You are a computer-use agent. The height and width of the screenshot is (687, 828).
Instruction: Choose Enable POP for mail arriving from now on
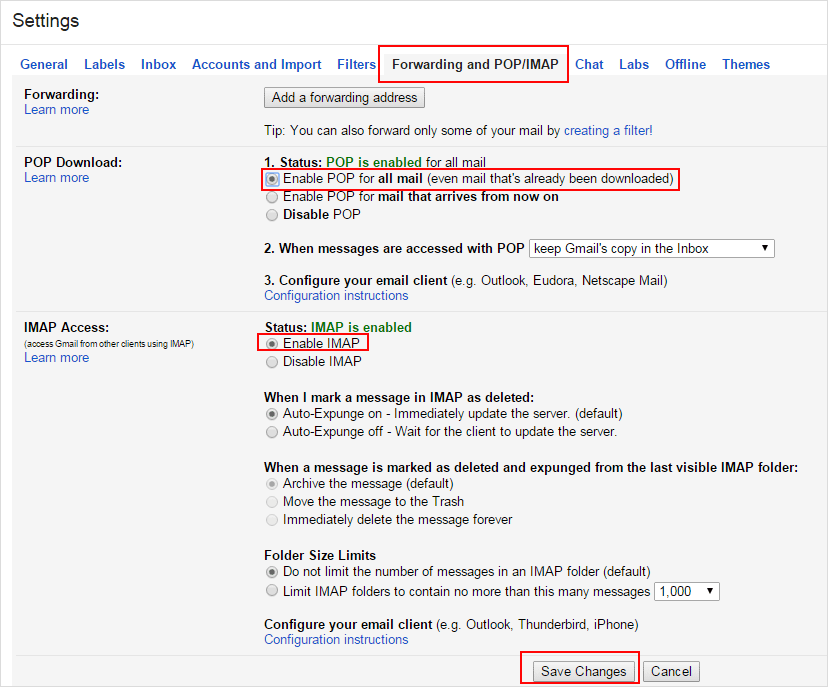[271, 197]
